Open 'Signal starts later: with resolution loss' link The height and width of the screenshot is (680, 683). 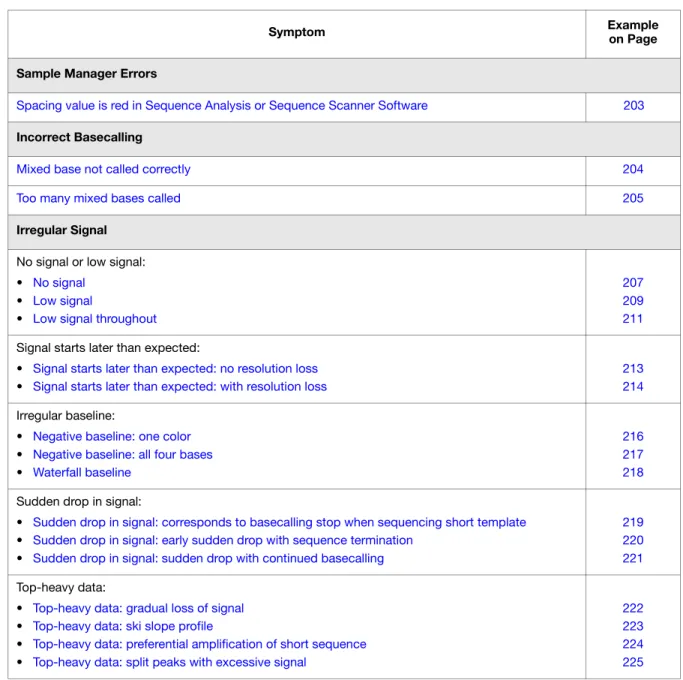coord(179,386)
